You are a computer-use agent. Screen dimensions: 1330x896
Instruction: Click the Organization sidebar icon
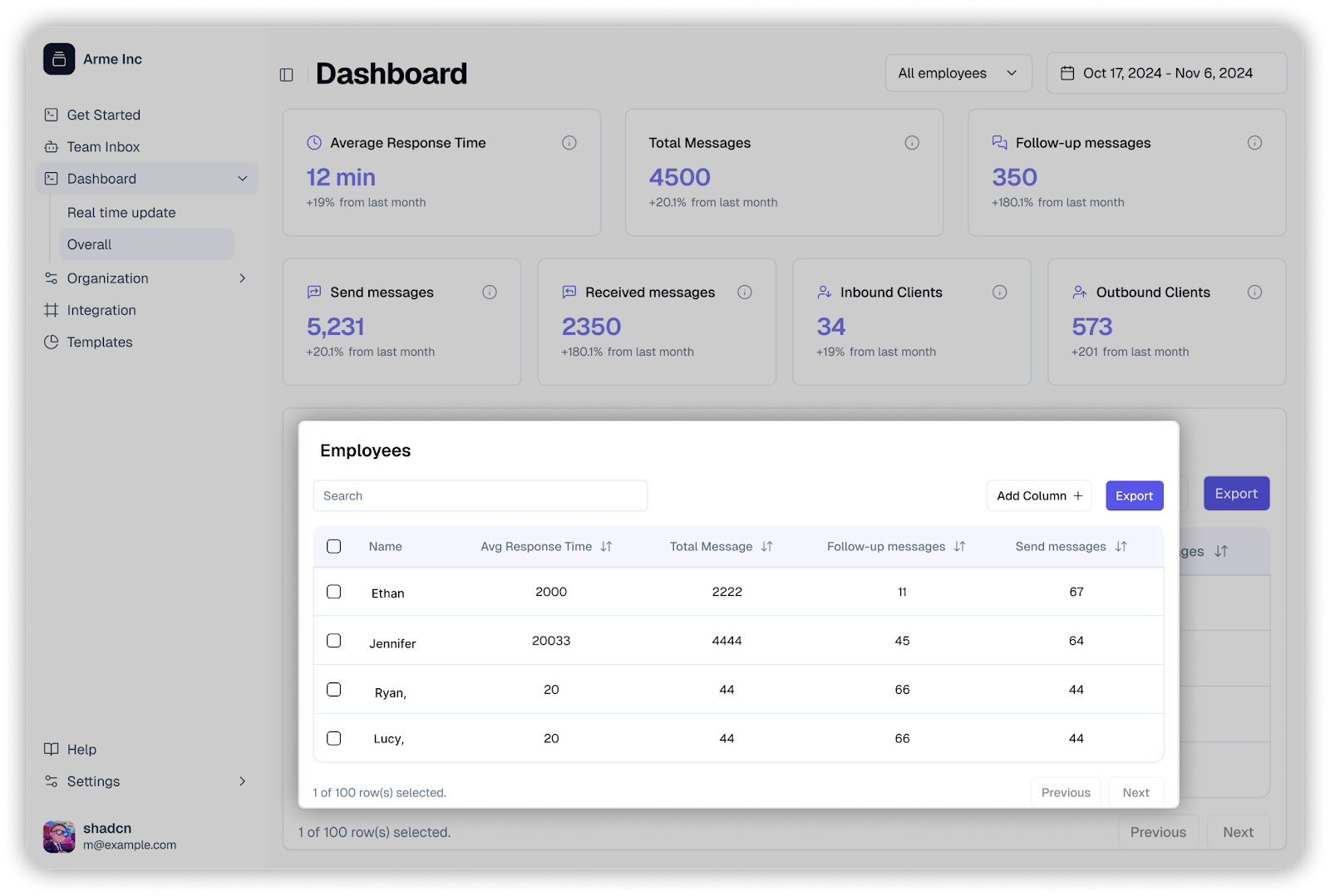click(51, 278)
